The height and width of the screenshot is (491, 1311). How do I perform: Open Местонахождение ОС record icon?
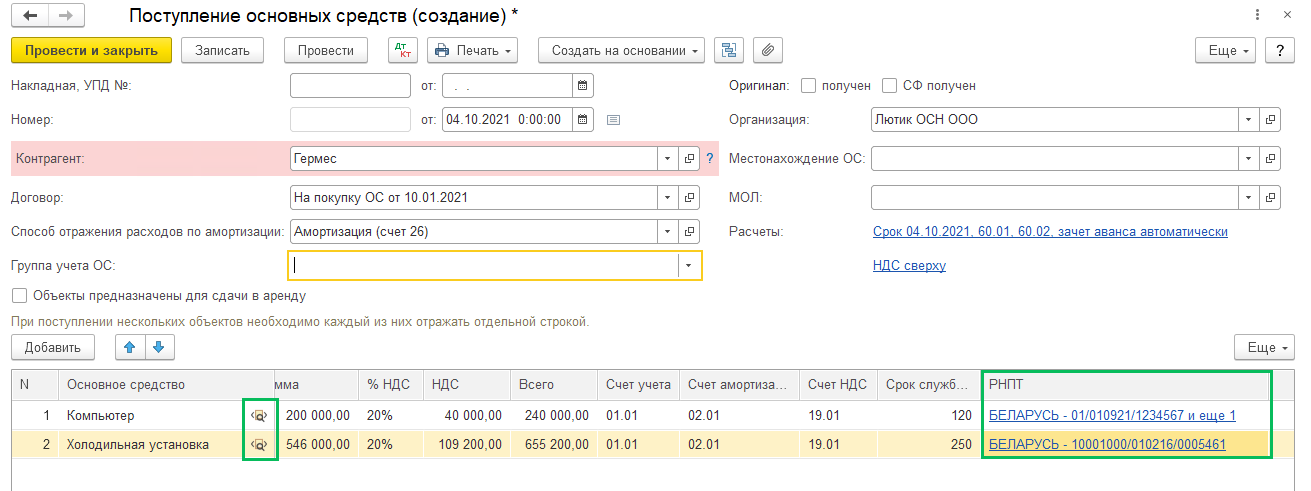(x=1271, y=158)
